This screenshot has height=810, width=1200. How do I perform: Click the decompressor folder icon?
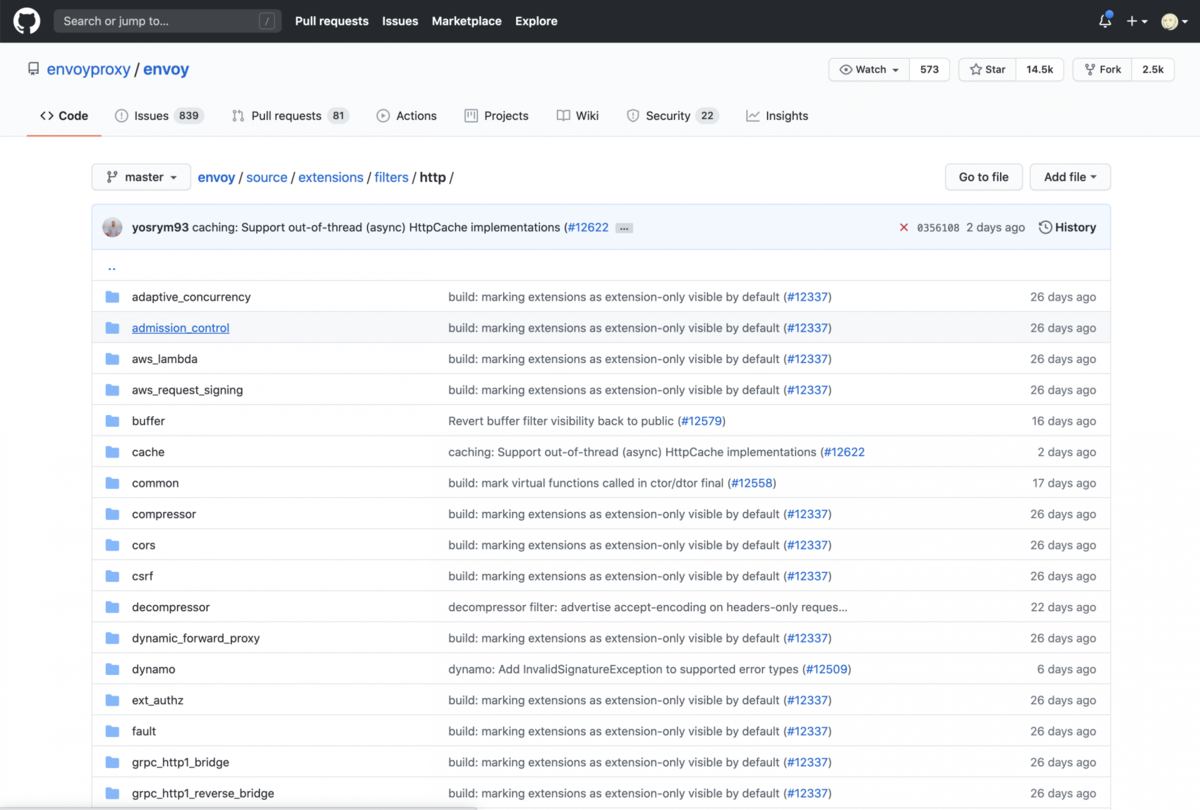point(112,607)
